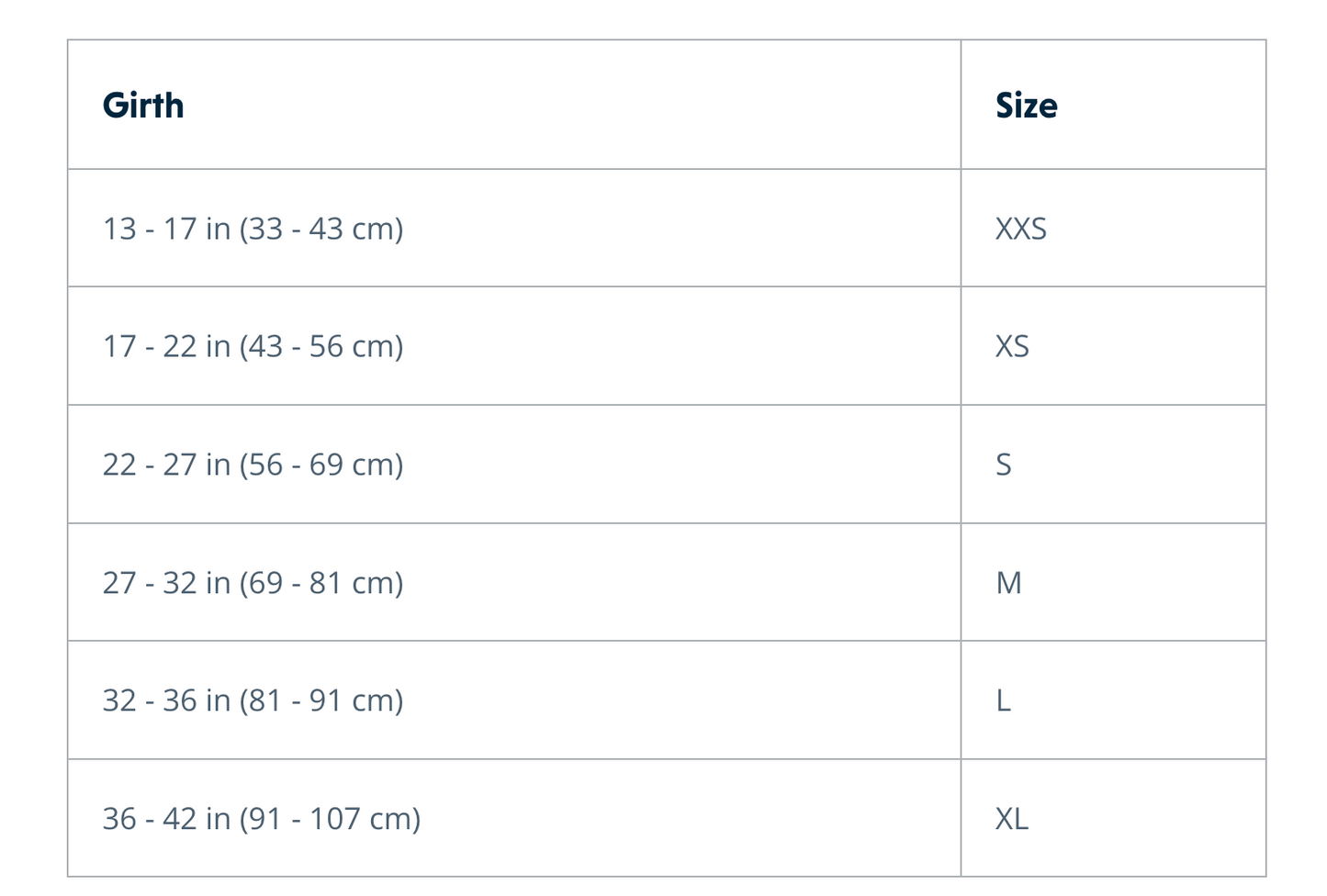The width and height of the screenshot is (1327, 896).
Task: Select the XXS size cell
Action: 1113,228
